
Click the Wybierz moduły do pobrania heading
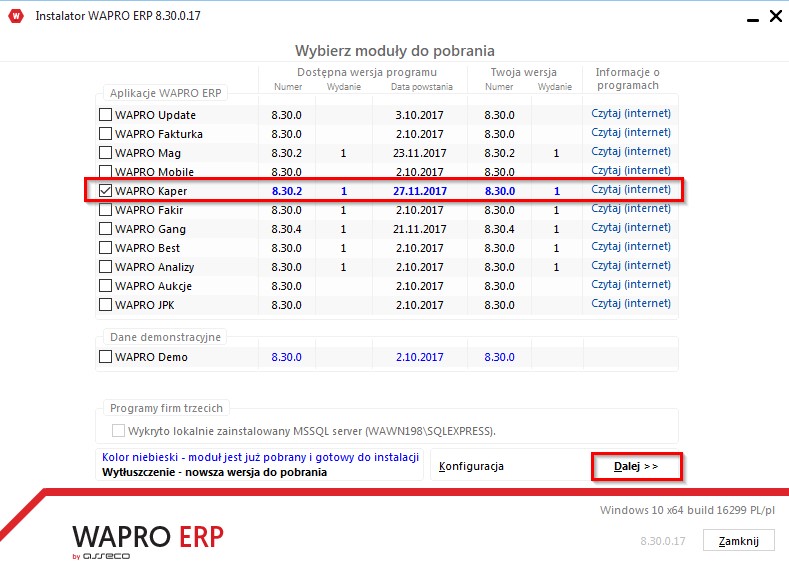[394, 51]
